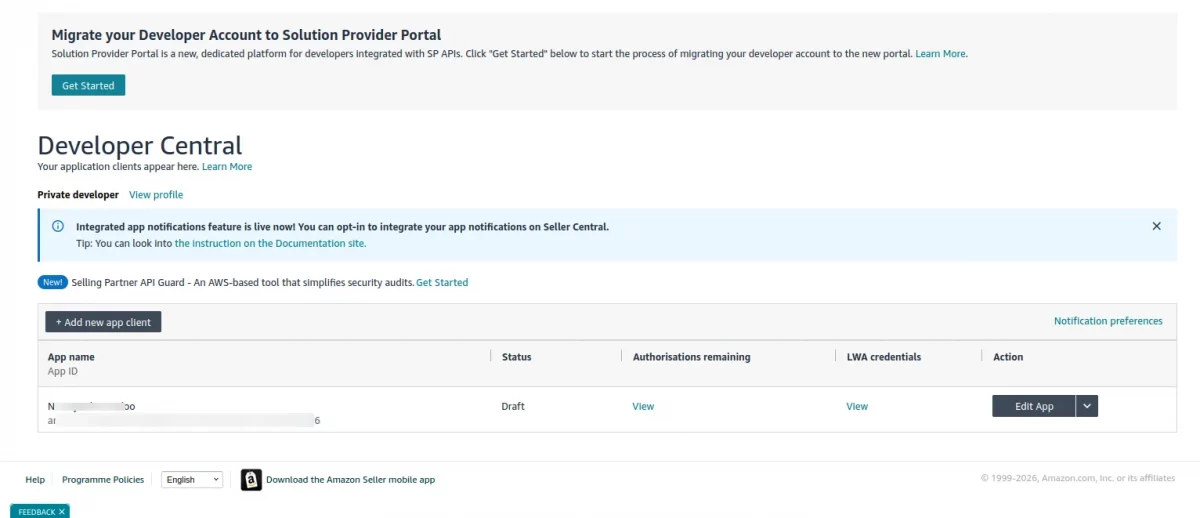The height and width of the screenshot is (518, 1200).
Task: Click the App name column header
Action: [x=71, y=357]
